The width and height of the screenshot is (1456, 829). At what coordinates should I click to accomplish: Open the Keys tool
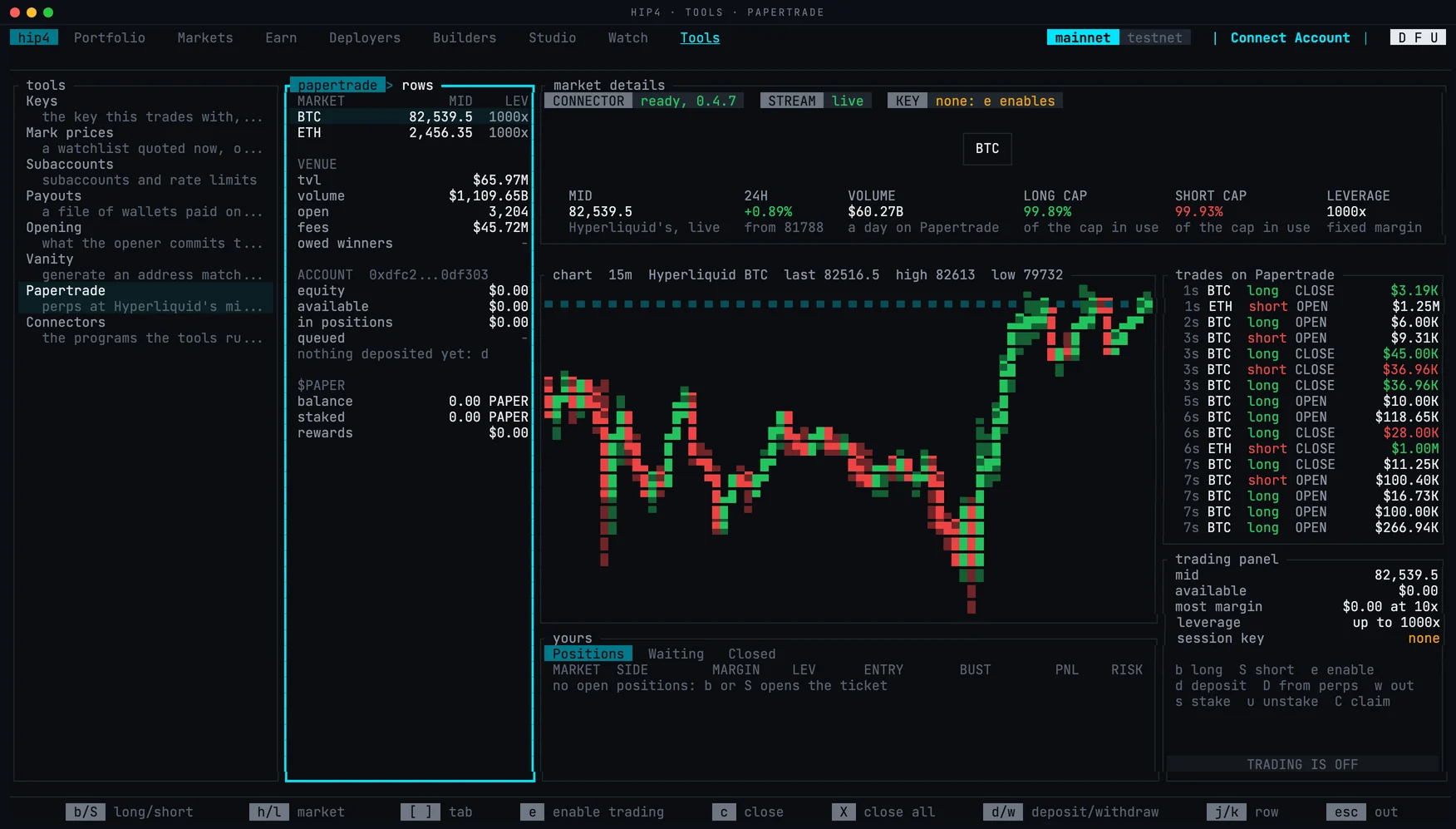(145, 109)
